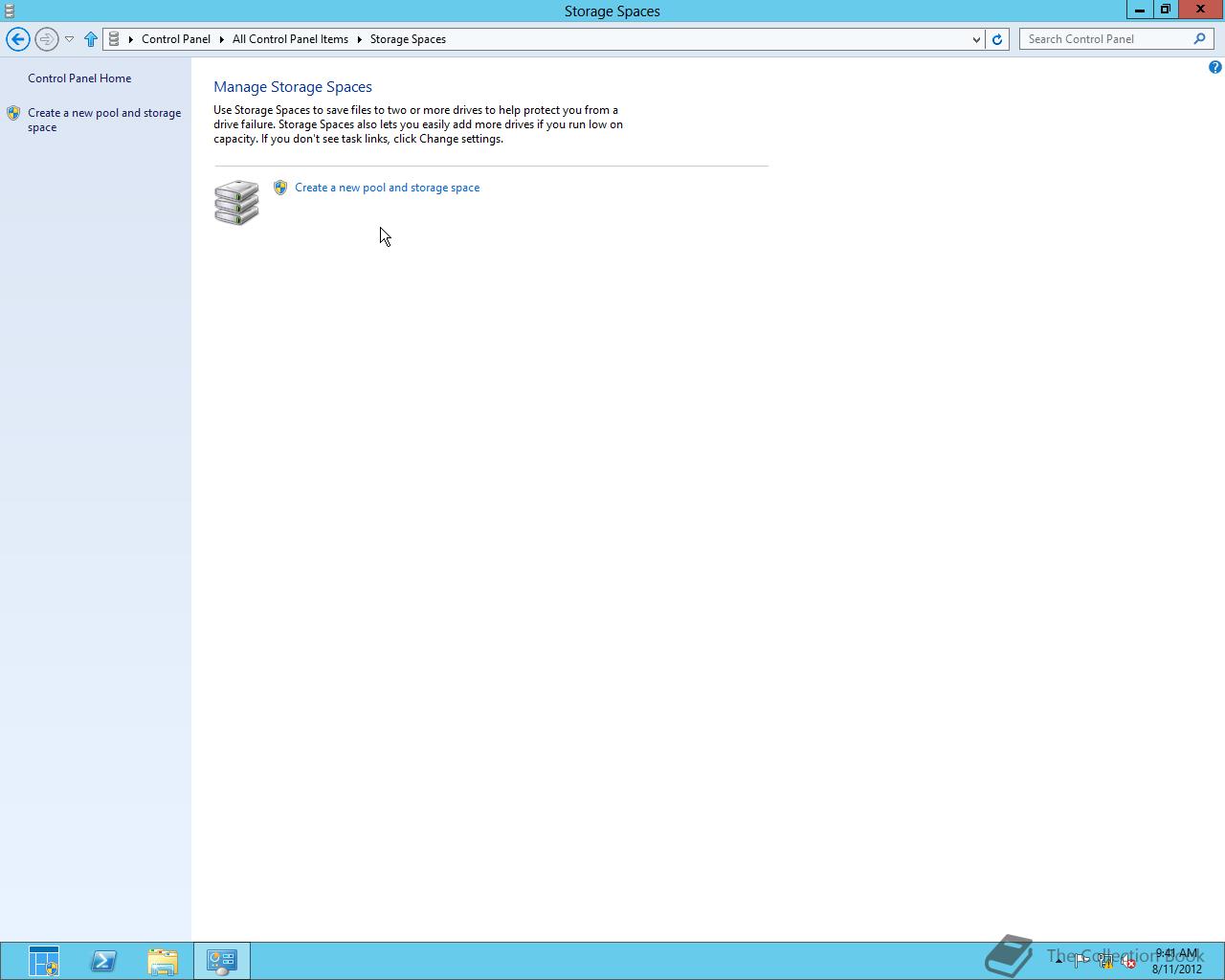Click the Storage Spaces address bar icon
1225x980 pixels.
114,39
